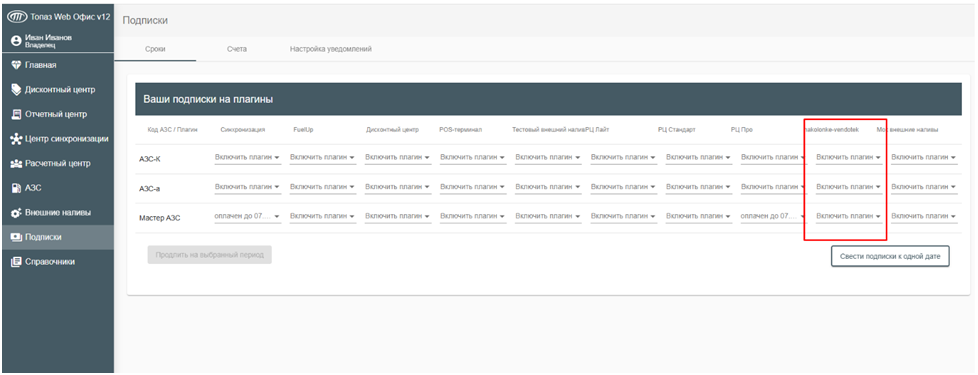
Task: Open РЦ Лайт dropdown for АЗС-К
Action: [624, 158]
